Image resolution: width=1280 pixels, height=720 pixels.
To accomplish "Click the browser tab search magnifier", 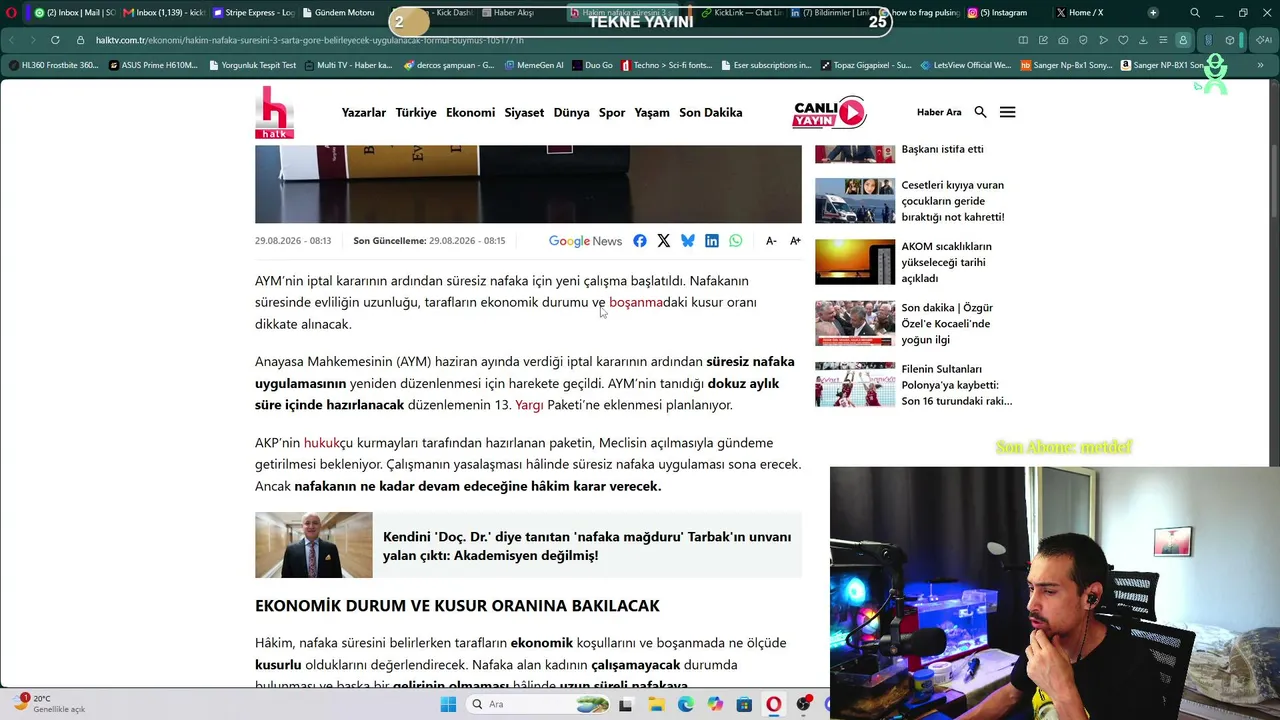I will coord(1195,13).
